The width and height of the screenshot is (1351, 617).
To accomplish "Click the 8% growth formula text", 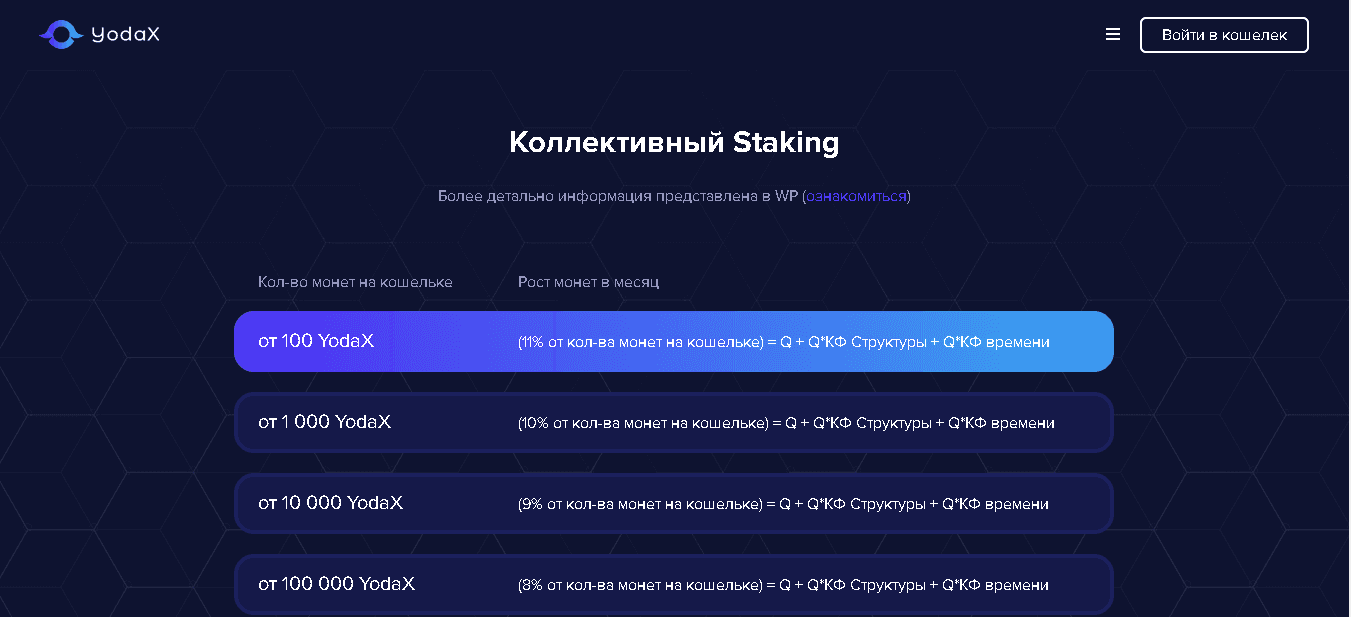I will (782, 585).
